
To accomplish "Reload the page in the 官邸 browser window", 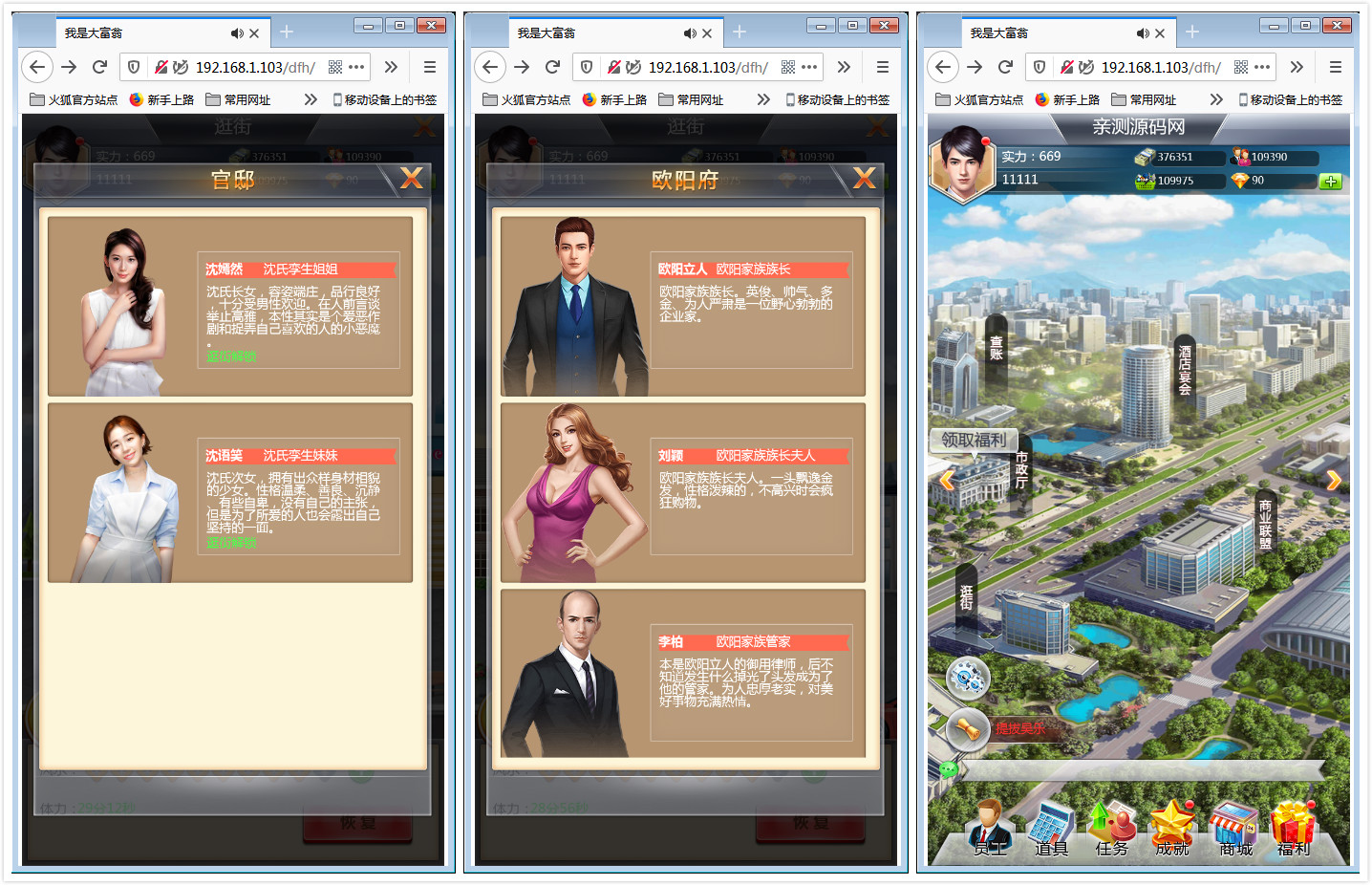I will tap(99, 67).
